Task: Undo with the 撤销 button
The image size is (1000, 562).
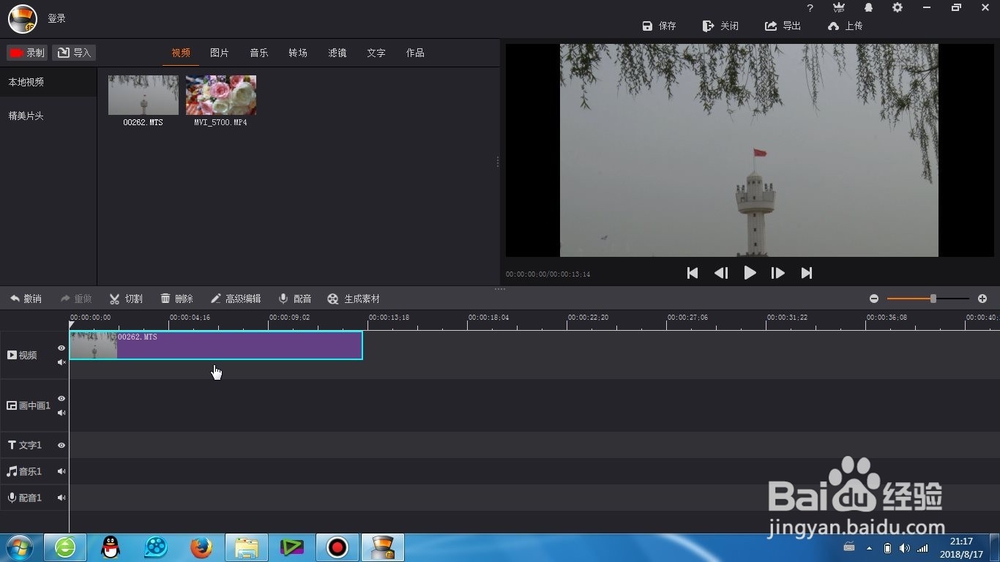Action: tap(26, 299)
